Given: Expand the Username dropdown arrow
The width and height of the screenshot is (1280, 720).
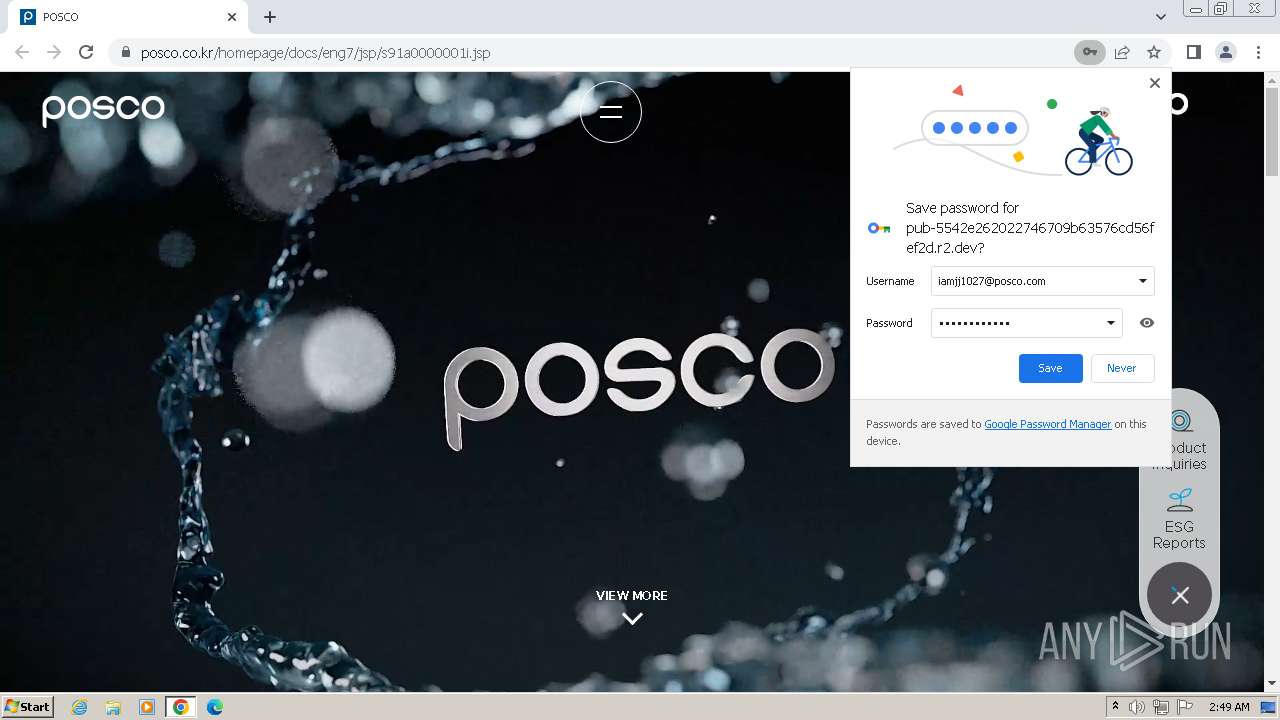Looking at the screenshot, I should [1142, 281].
